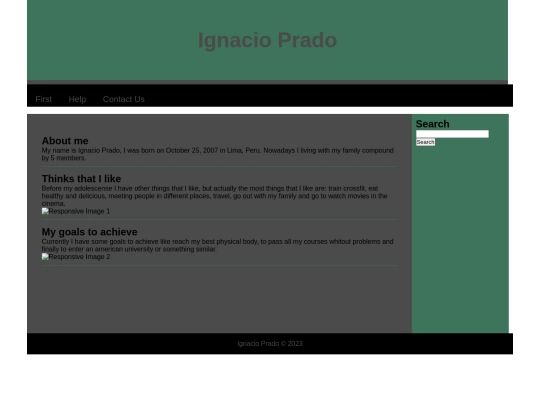Screen dimensions: 540x405
Task: Click the footer Ignacio Prado © 2023 text
Action: point(270,344)
